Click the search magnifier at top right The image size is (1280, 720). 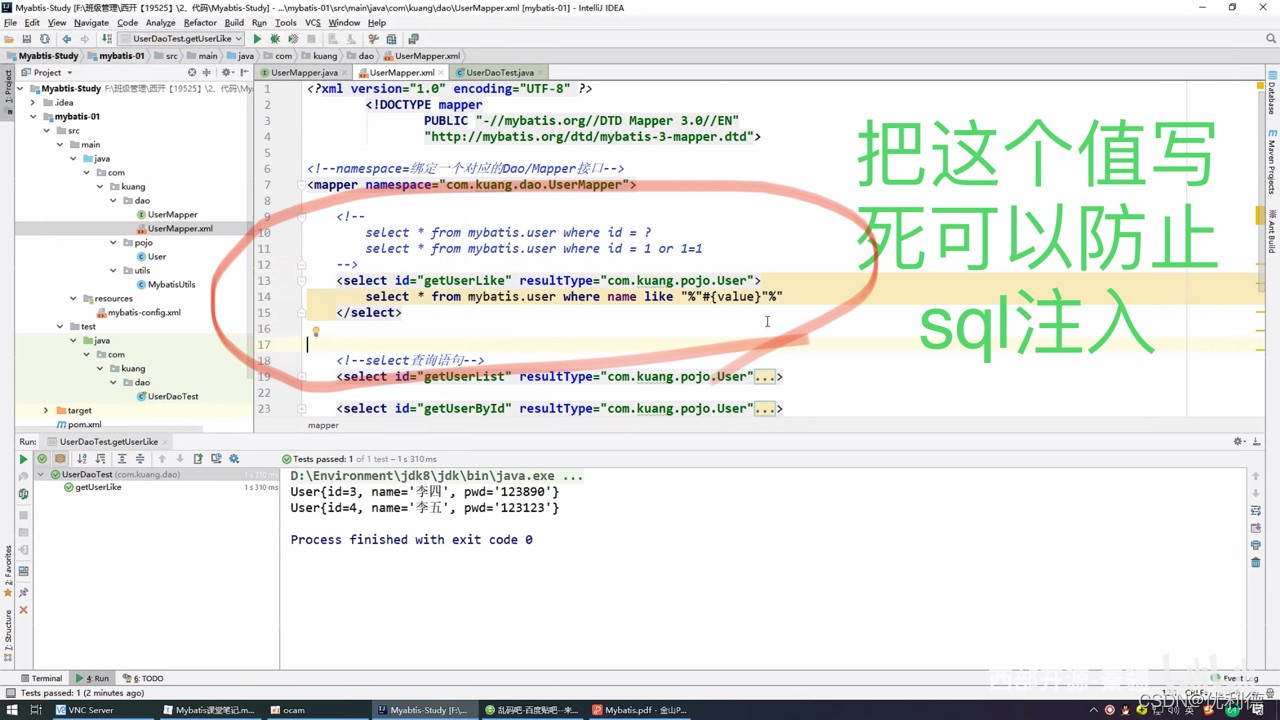coord(1271,39)
